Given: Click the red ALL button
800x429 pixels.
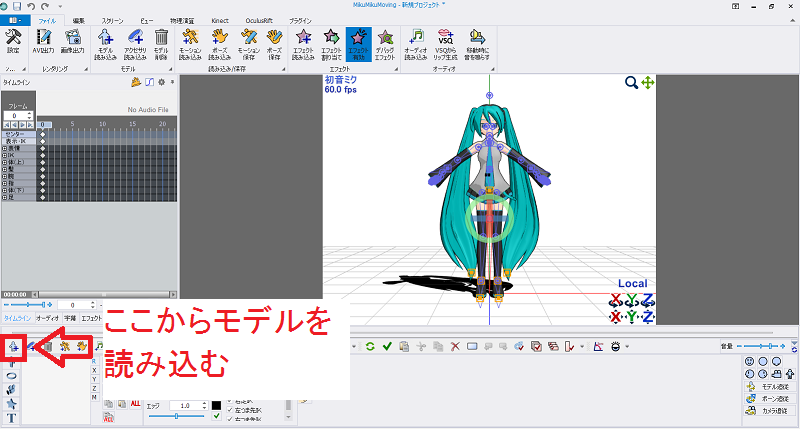Looking at the screenshot, I should (x=135, y=403).
